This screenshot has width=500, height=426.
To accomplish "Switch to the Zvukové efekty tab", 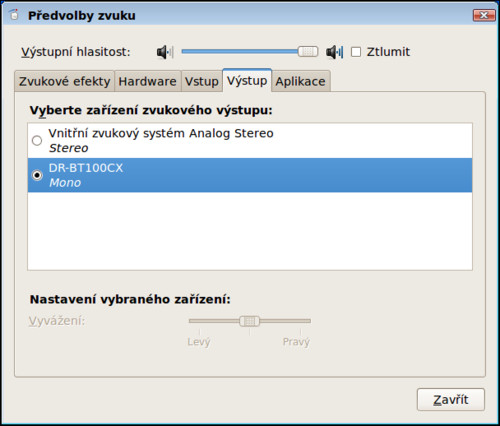I will pyautogui.click(x=64, y=81).
